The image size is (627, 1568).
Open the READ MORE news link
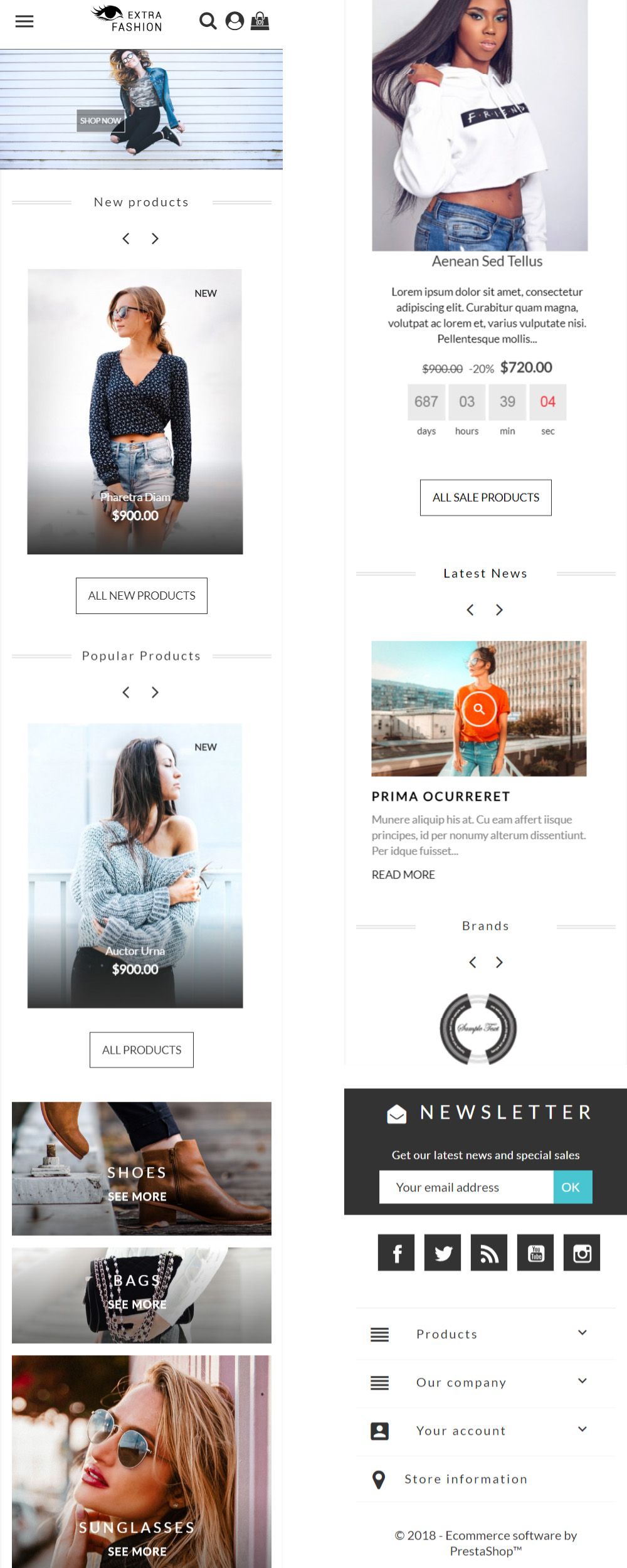(x=403, y=874)
